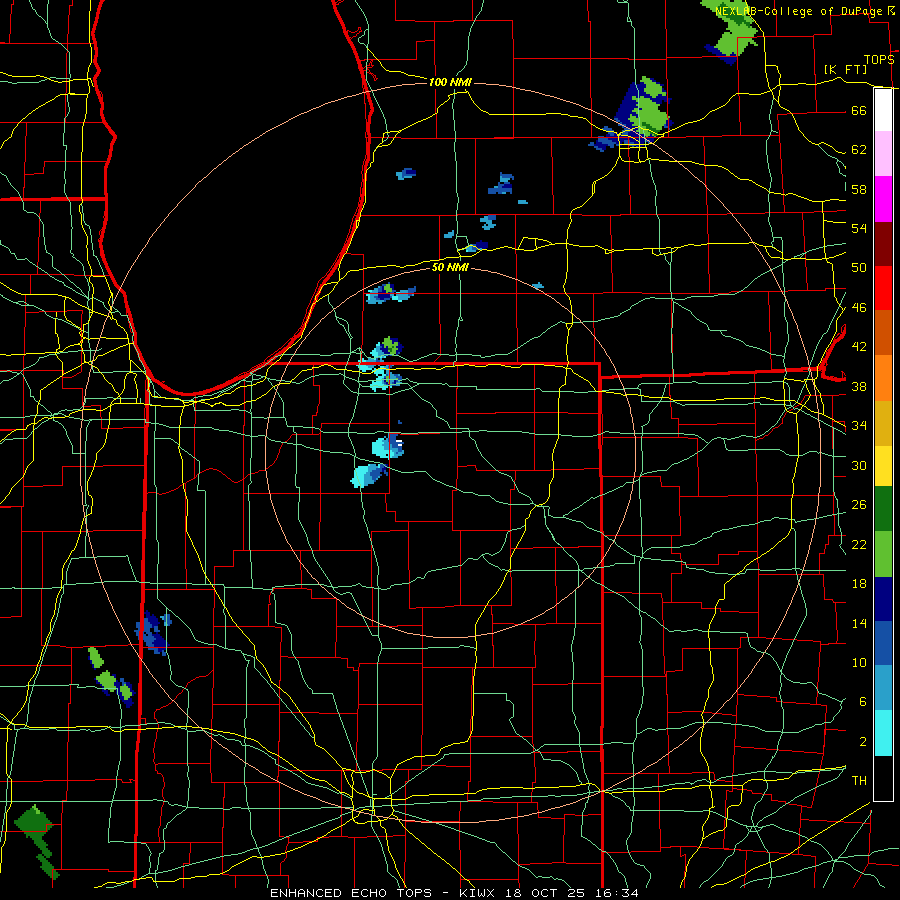Click the TH threshold label
The width and height of the screenshot is (900, 900).
[859, 781]
